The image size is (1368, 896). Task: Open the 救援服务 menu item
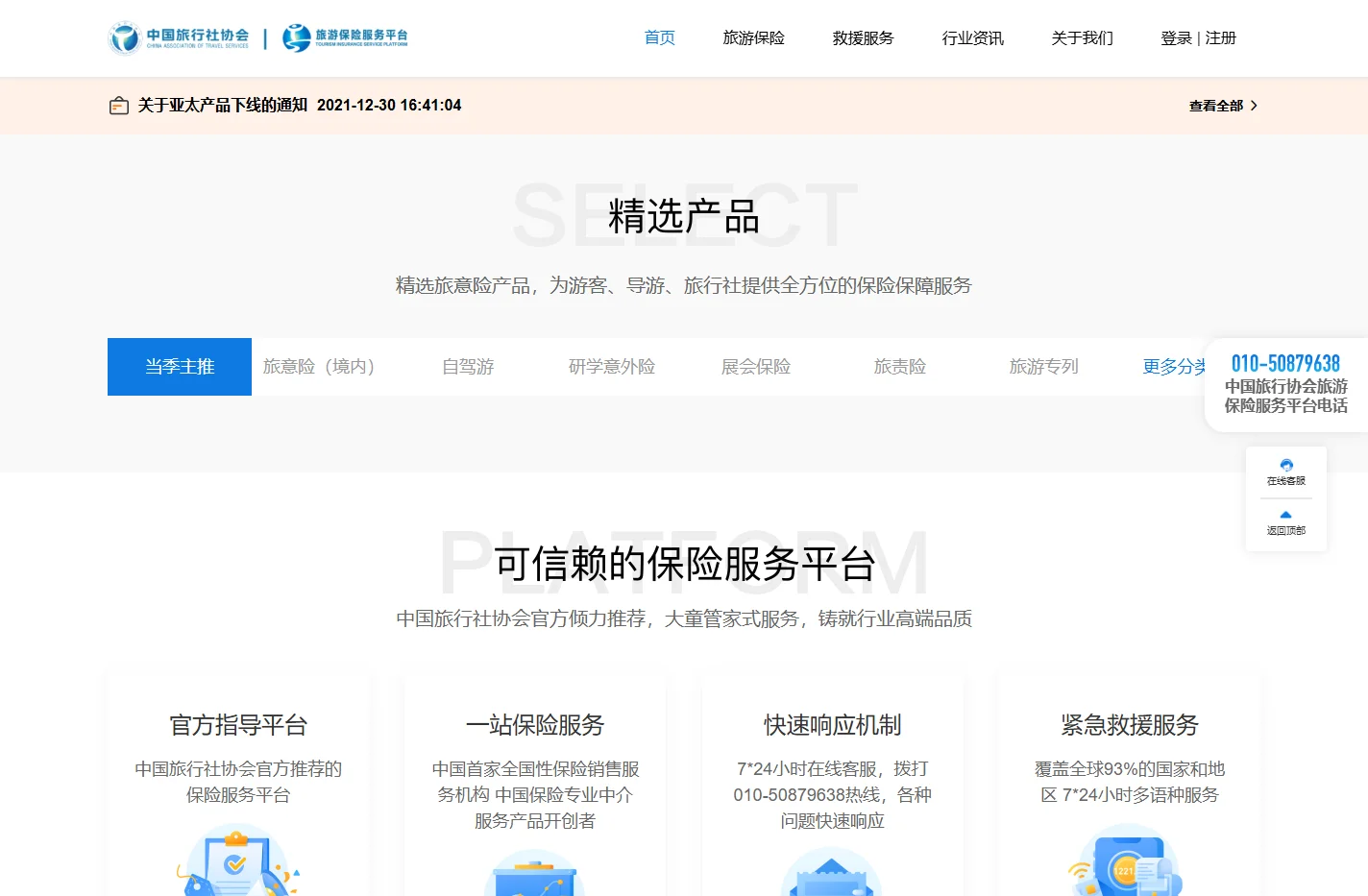tap(864, 38)
